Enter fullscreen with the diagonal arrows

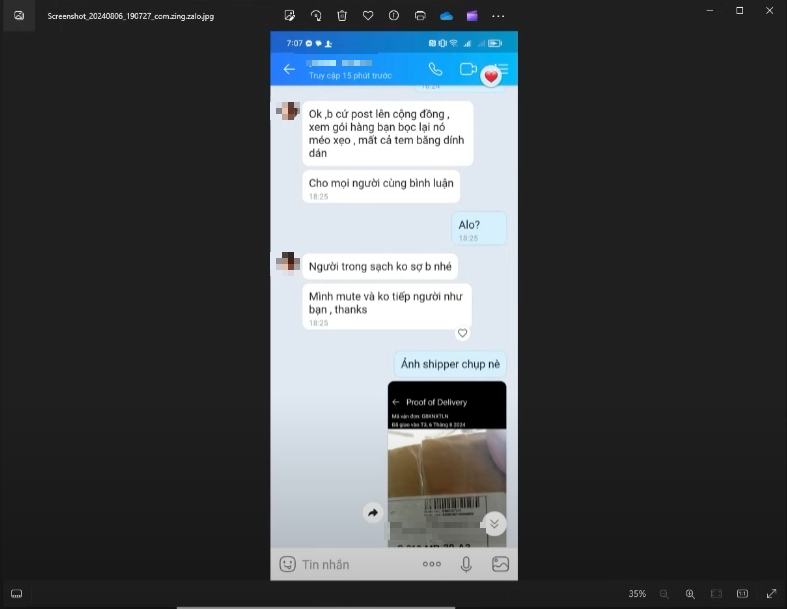point(771,594)
